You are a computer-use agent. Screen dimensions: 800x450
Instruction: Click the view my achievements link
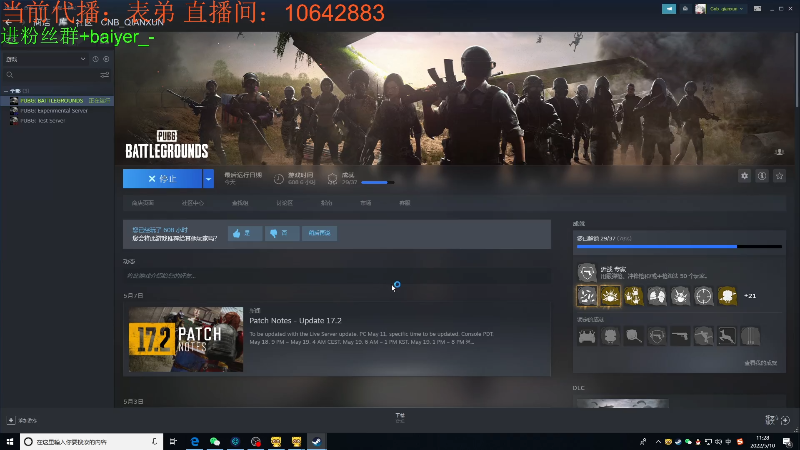761,363
